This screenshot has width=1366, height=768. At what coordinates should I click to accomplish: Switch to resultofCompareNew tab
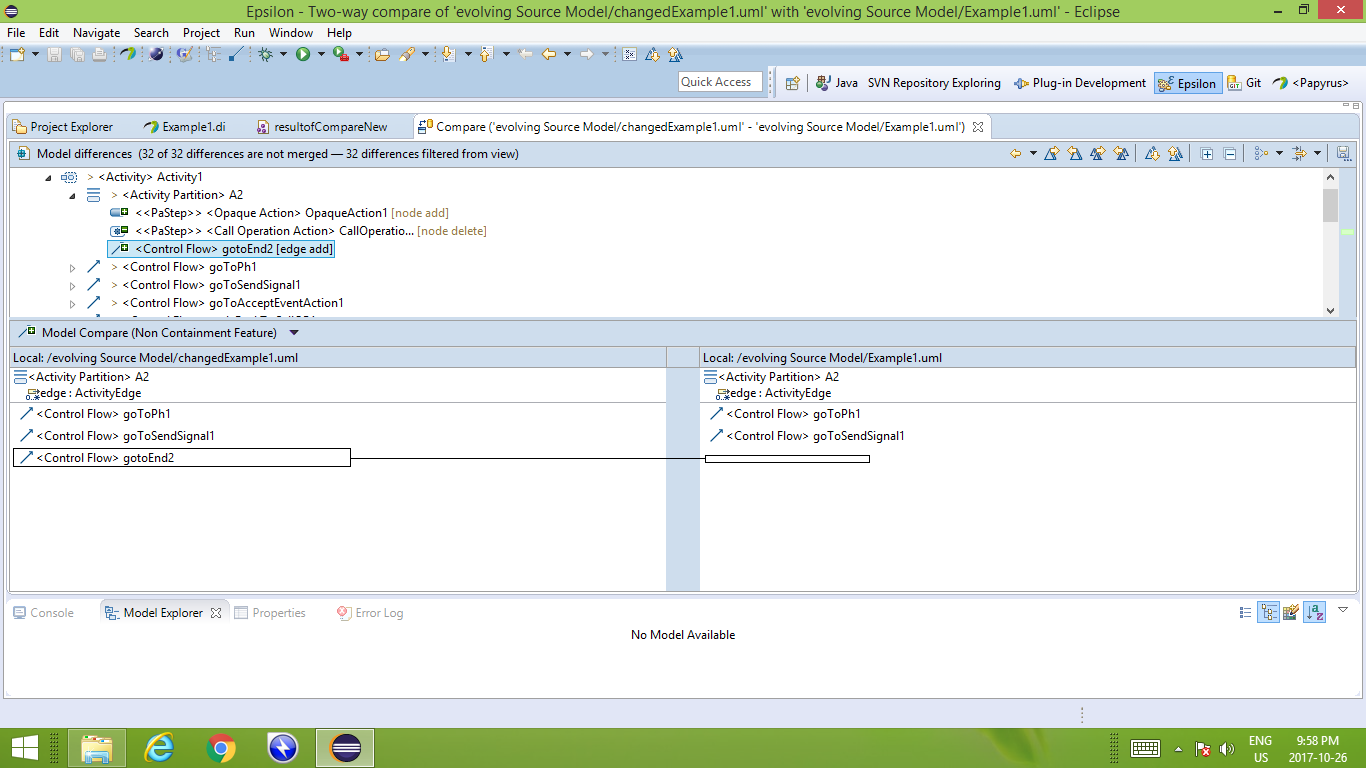pyautogui.click(x=322, y=127)
